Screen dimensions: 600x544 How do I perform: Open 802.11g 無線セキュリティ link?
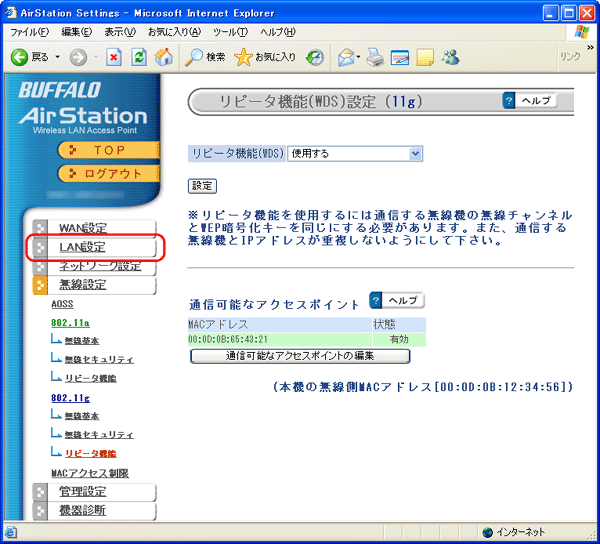[98, 434]
